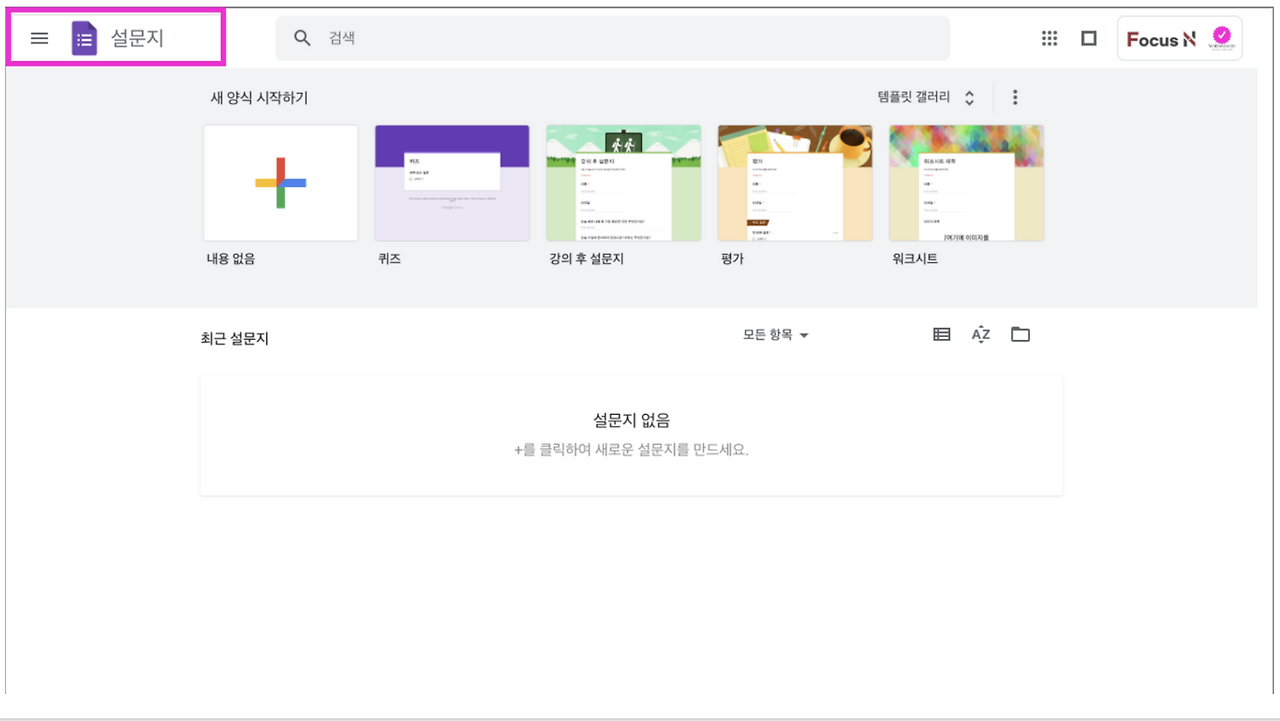Switch to list view of recent forms
Image resolution: width=1280 pixels, height=721 pixels.
tap(940, 334)
